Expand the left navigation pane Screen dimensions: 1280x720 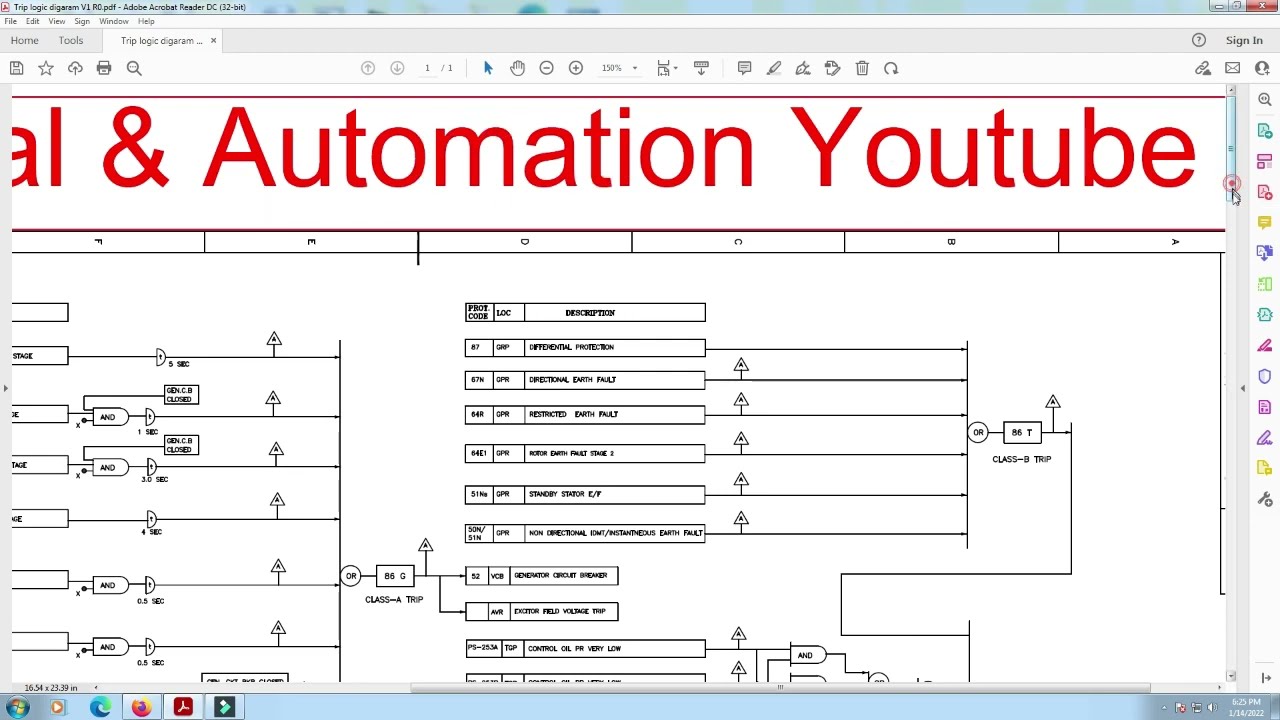point(5,388)
